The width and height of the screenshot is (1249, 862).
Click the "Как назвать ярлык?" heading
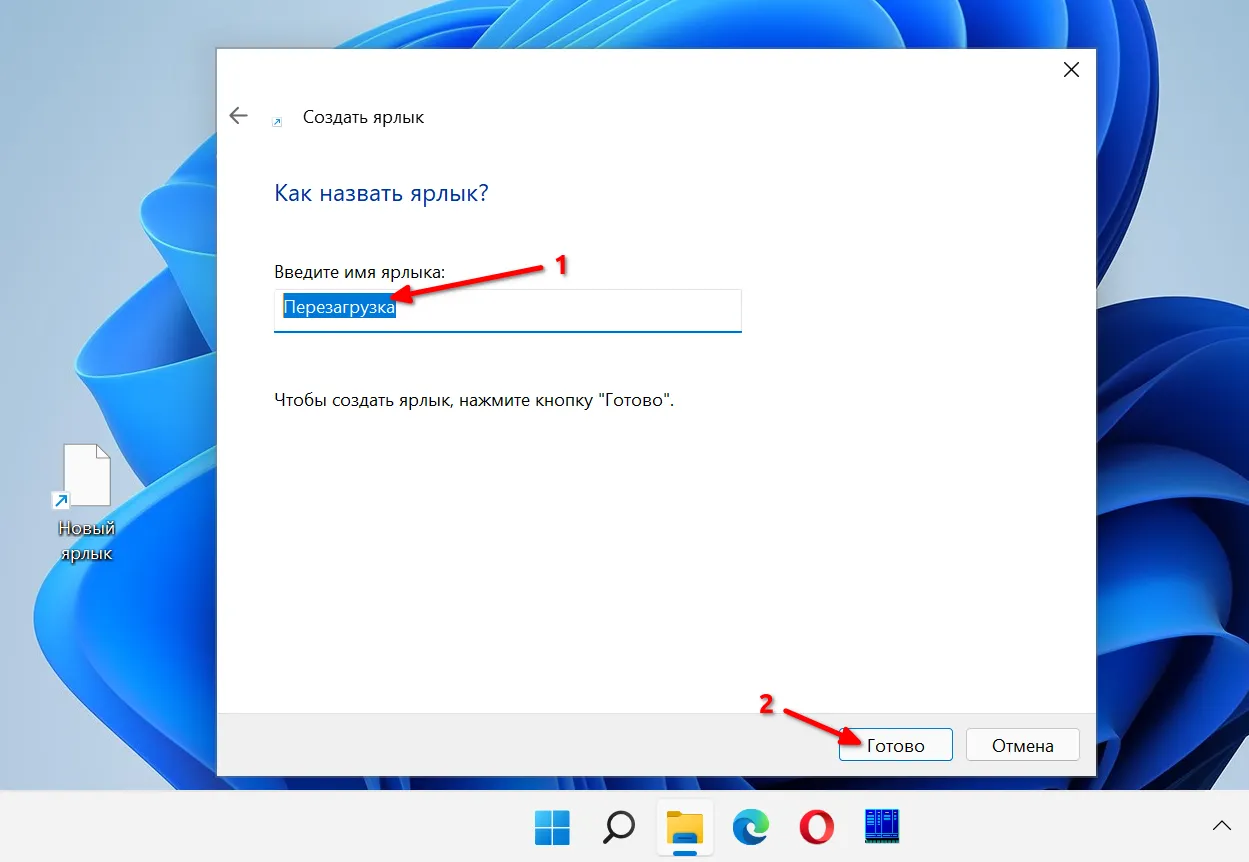(x=381, y=193)
